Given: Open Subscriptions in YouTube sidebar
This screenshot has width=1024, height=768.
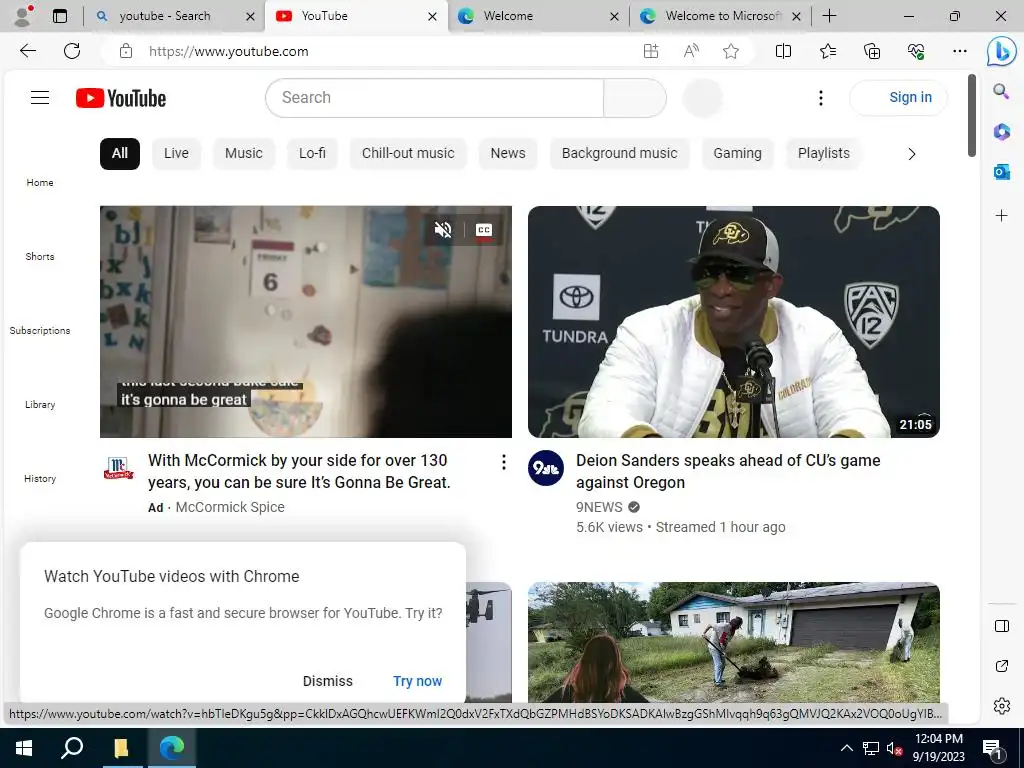Looking at the screenshot, I should tap(40, 330).
